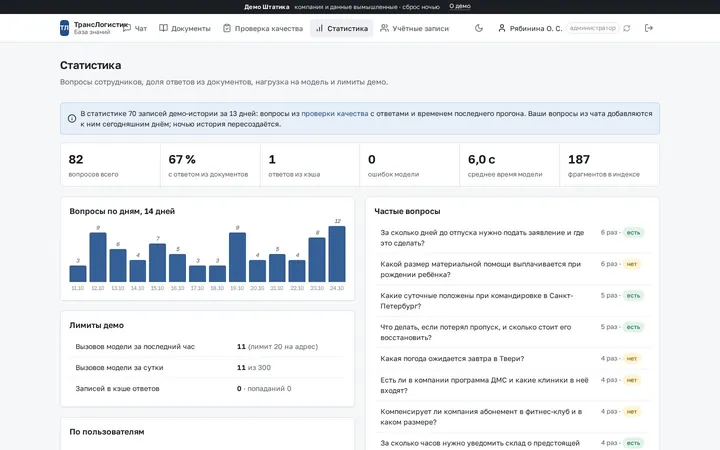Click the администратор role badge
Viewport: 720px width, 450px height.
(592, 28)
